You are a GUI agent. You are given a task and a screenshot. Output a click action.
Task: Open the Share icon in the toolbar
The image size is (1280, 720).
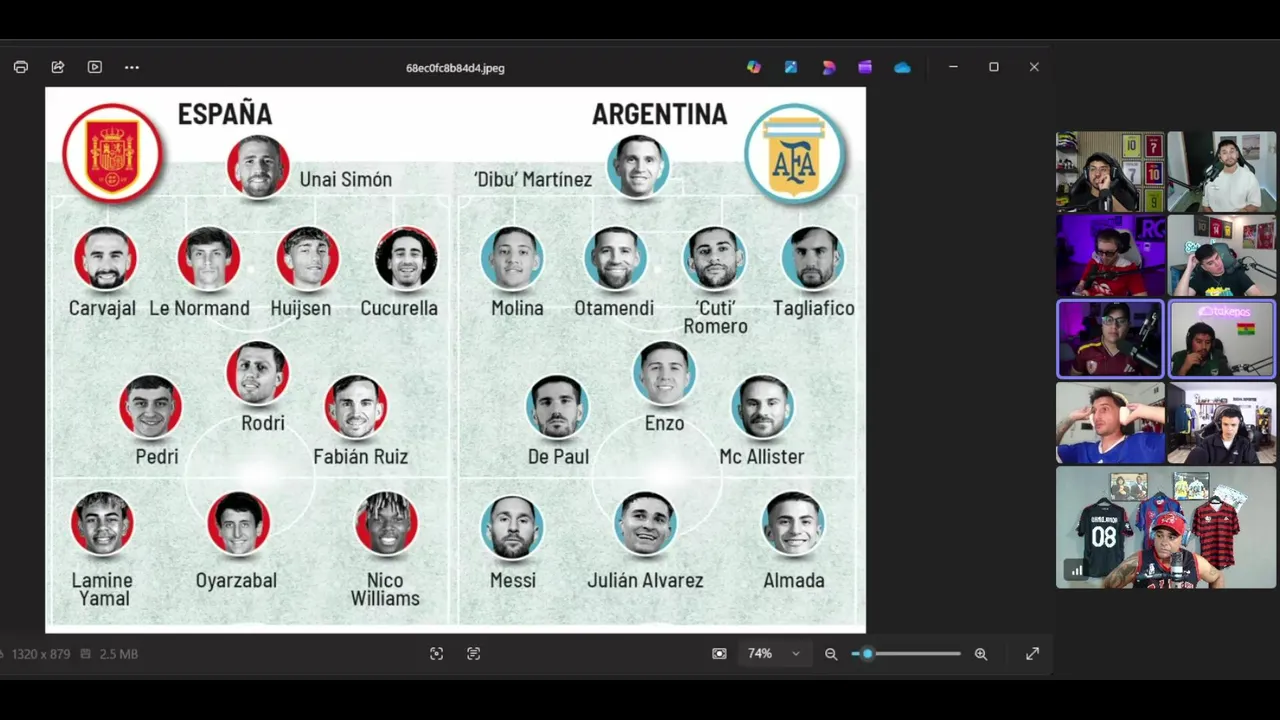58,67
